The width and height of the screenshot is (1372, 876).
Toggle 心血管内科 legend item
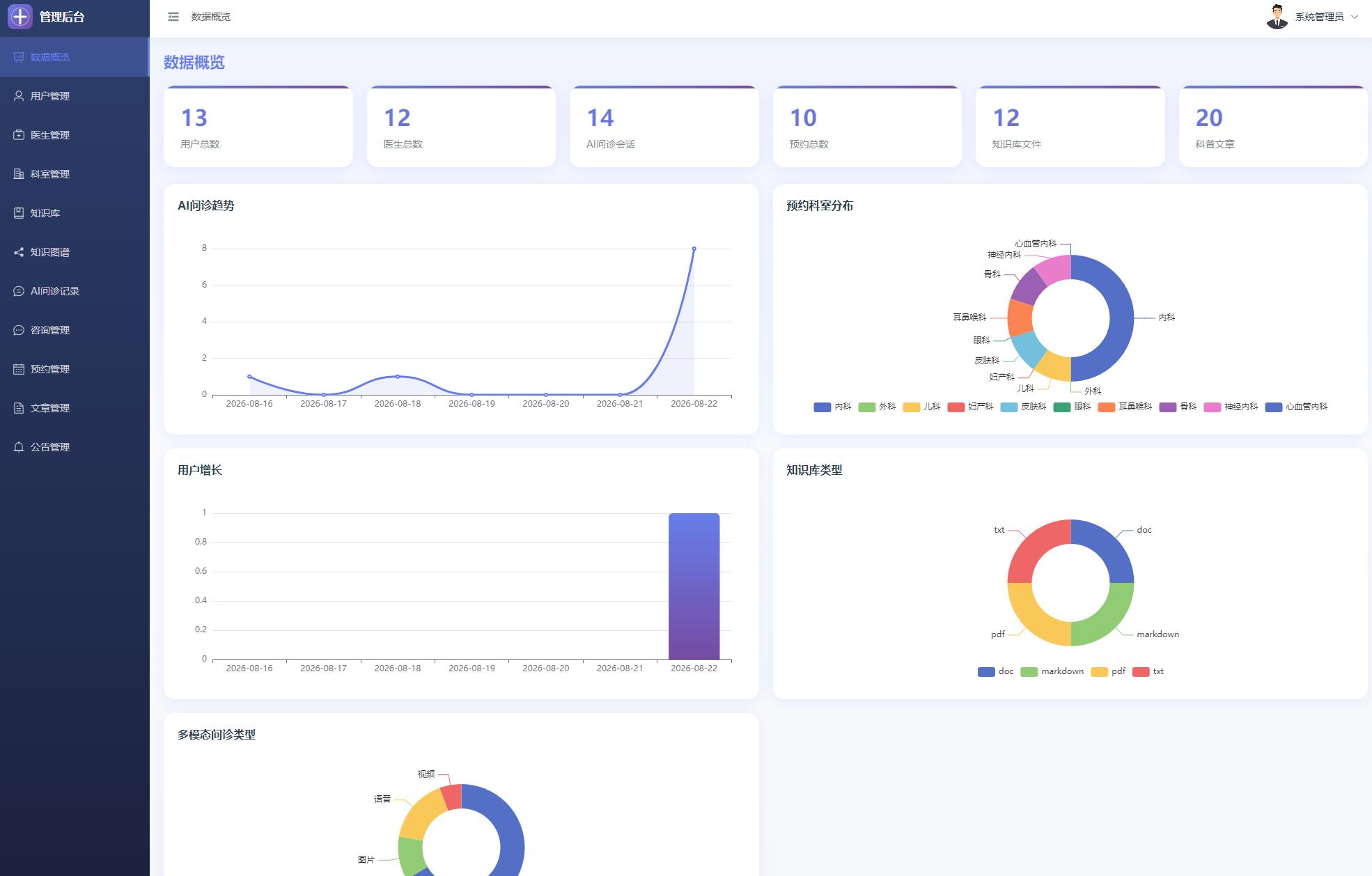point(1296,407)
